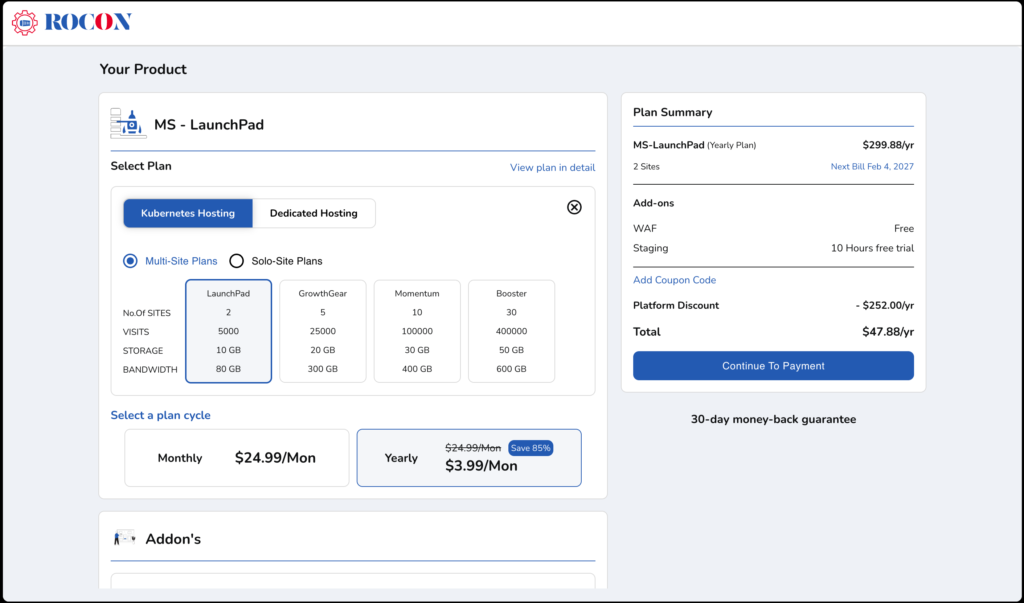Switch to the Dedicated Hosting tab
The image size is (1024, 603).
pos(313,213)
